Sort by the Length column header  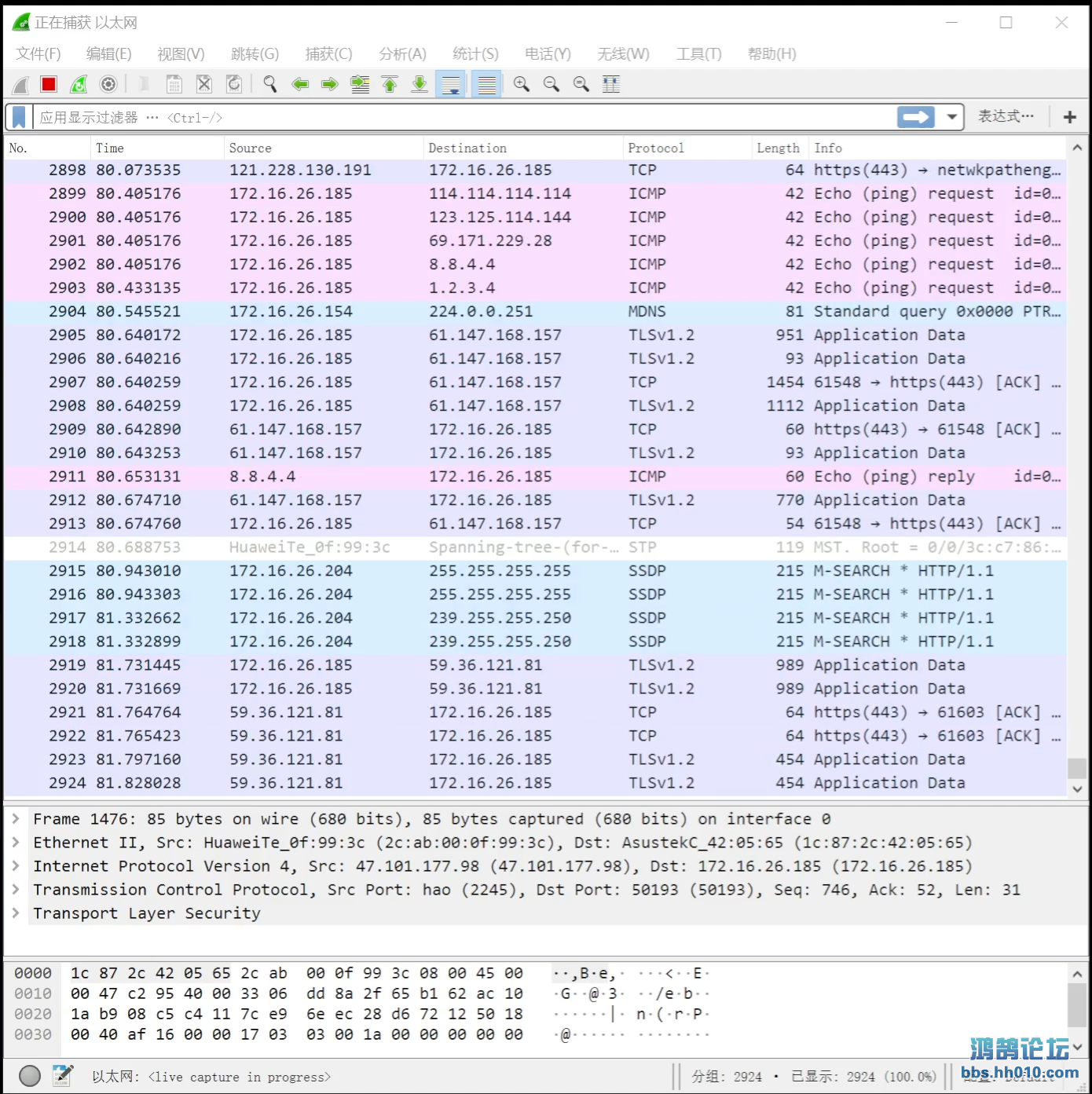point(780,148)
